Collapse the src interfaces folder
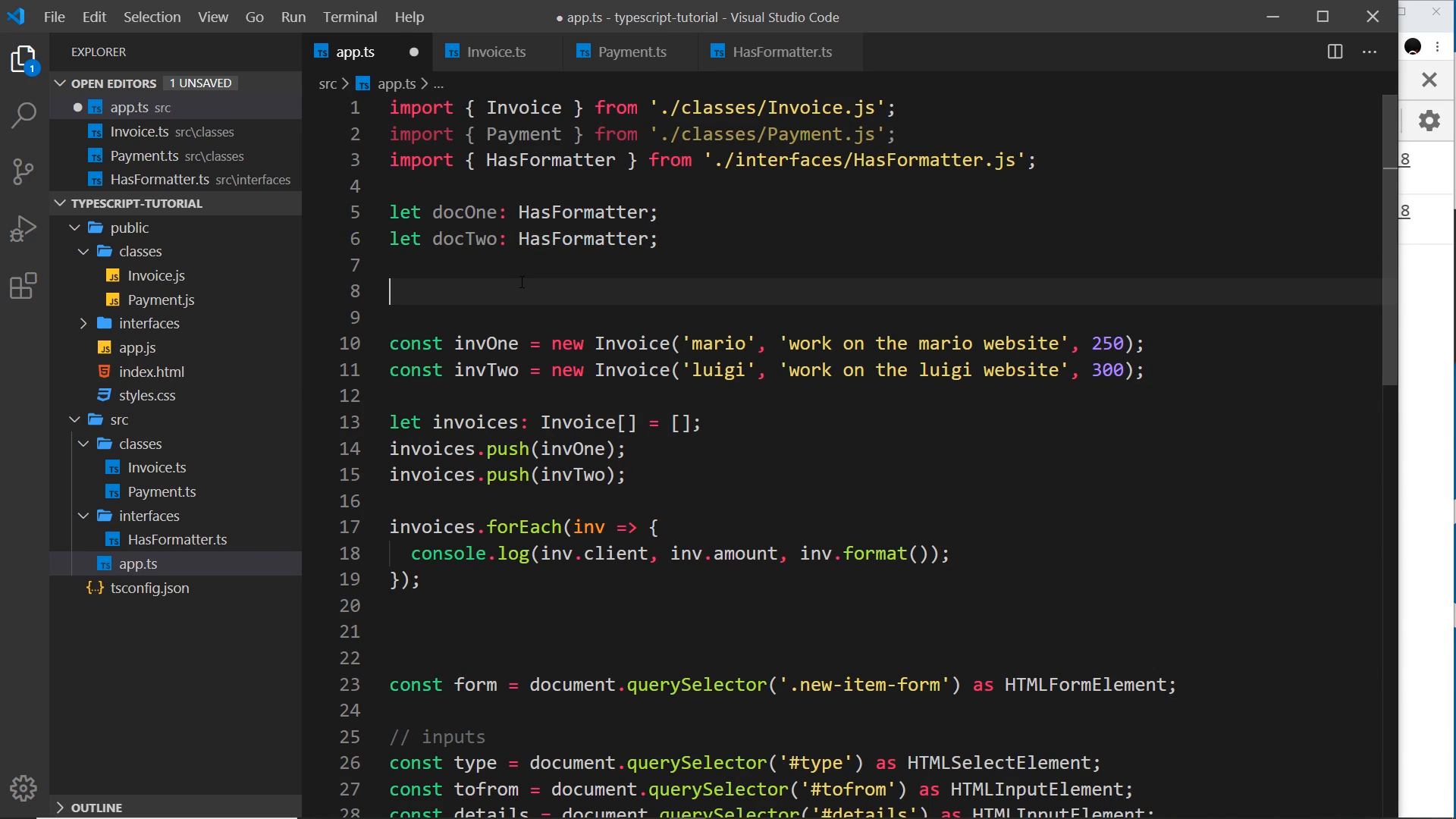Viewport: 1456px width, 819px height. point(149,516)
